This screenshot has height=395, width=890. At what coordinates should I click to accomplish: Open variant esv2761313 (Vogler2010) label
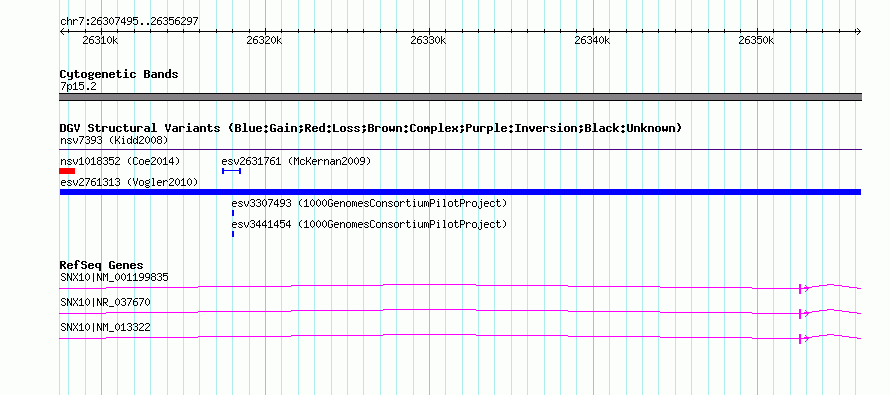pyautogui.click(x=129, y=182)
